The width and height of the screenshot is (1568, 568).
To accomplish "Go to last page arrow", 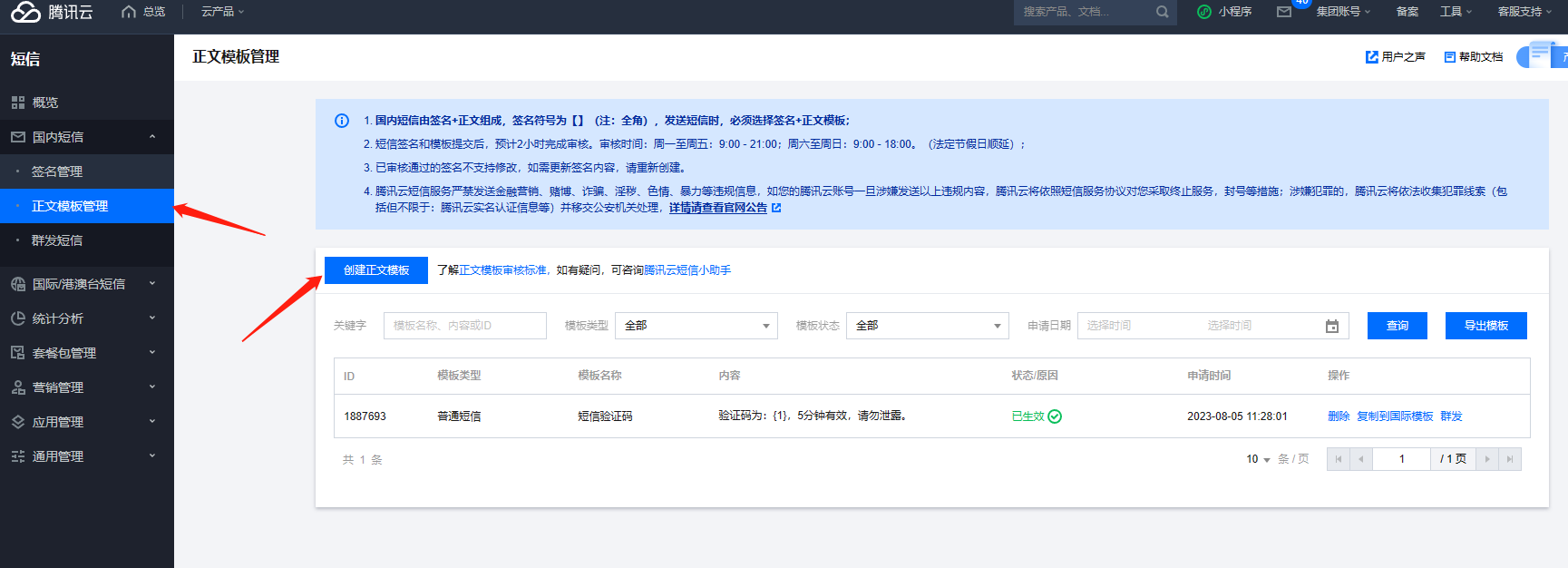I will pos(1510,459).
